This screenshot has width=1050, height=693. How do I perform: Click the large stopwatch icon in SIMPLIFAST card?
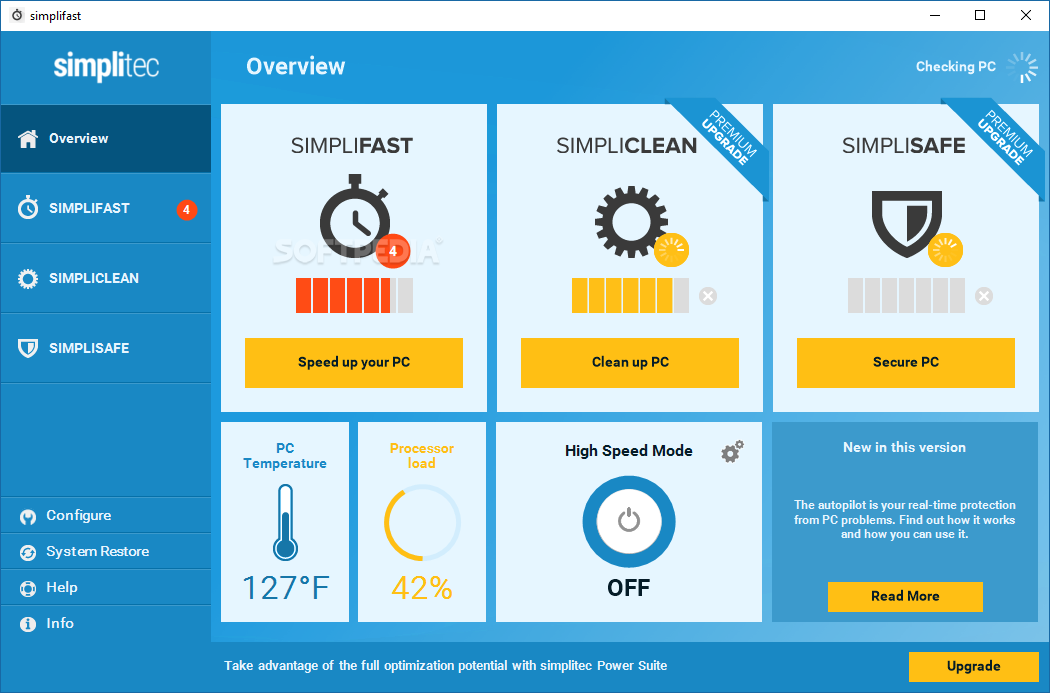[x=354, y=216]
